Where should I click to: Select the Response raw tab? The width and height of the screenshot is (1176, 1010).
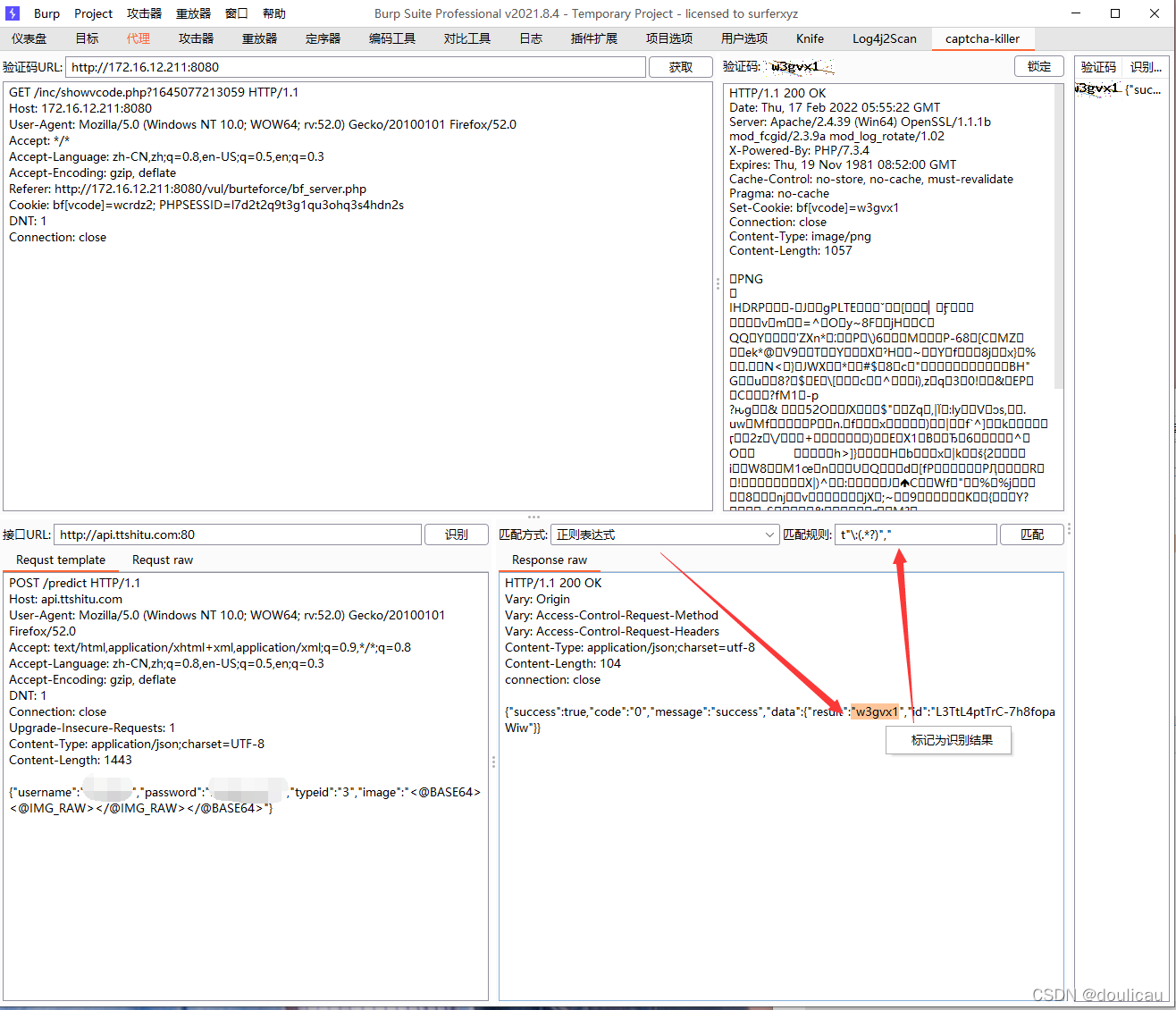point(550,560)
